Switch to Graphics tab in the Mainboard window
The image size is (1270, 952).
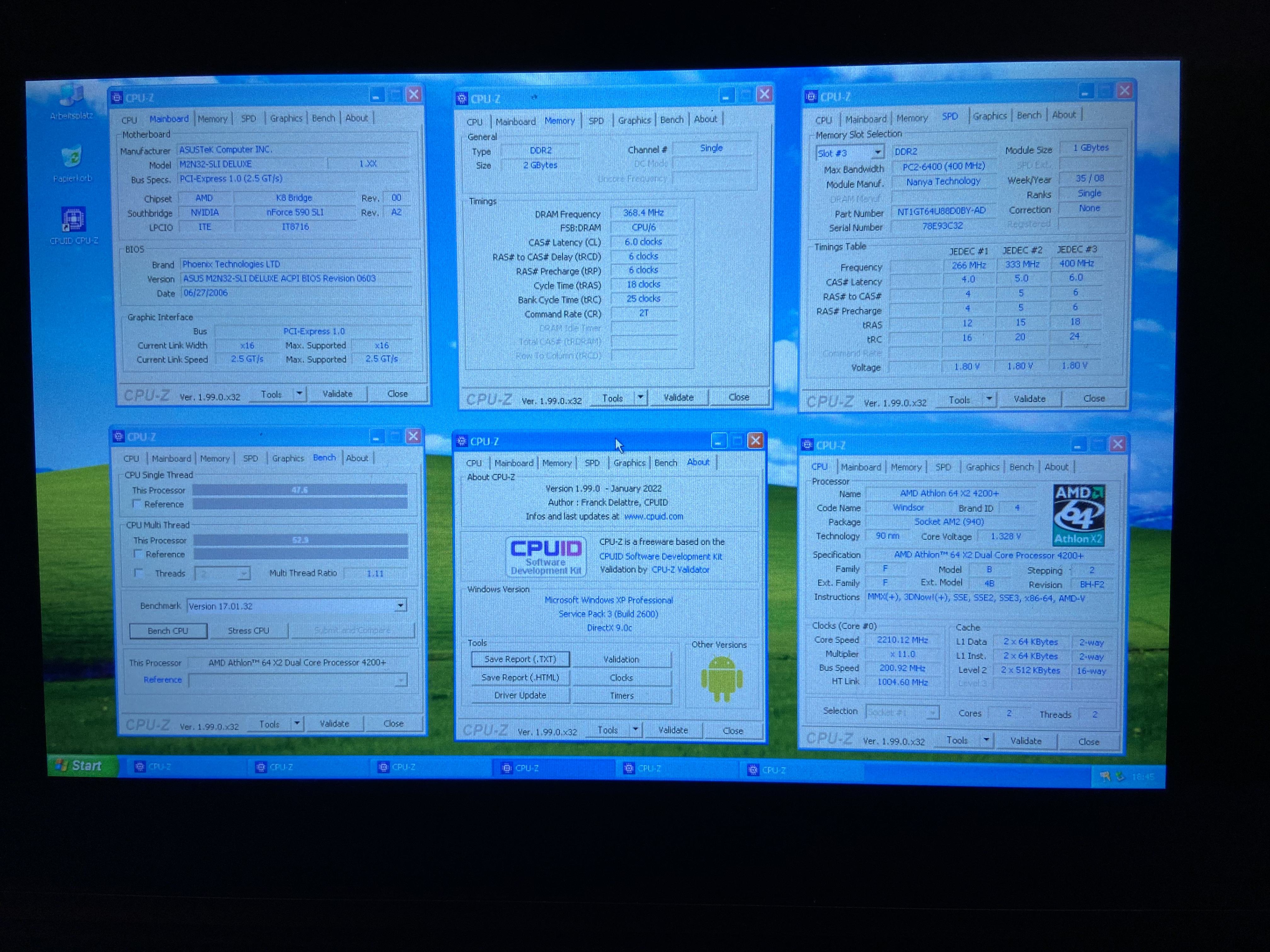[286, 118]
